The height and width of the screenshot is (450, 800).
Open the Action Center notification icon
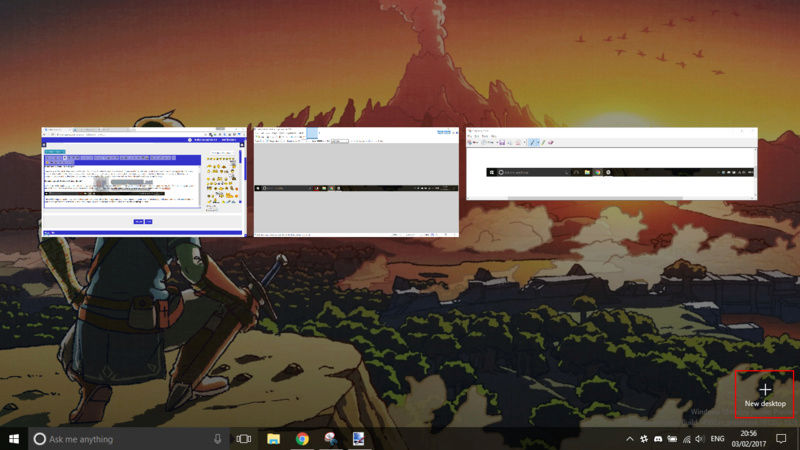[781, 439]
